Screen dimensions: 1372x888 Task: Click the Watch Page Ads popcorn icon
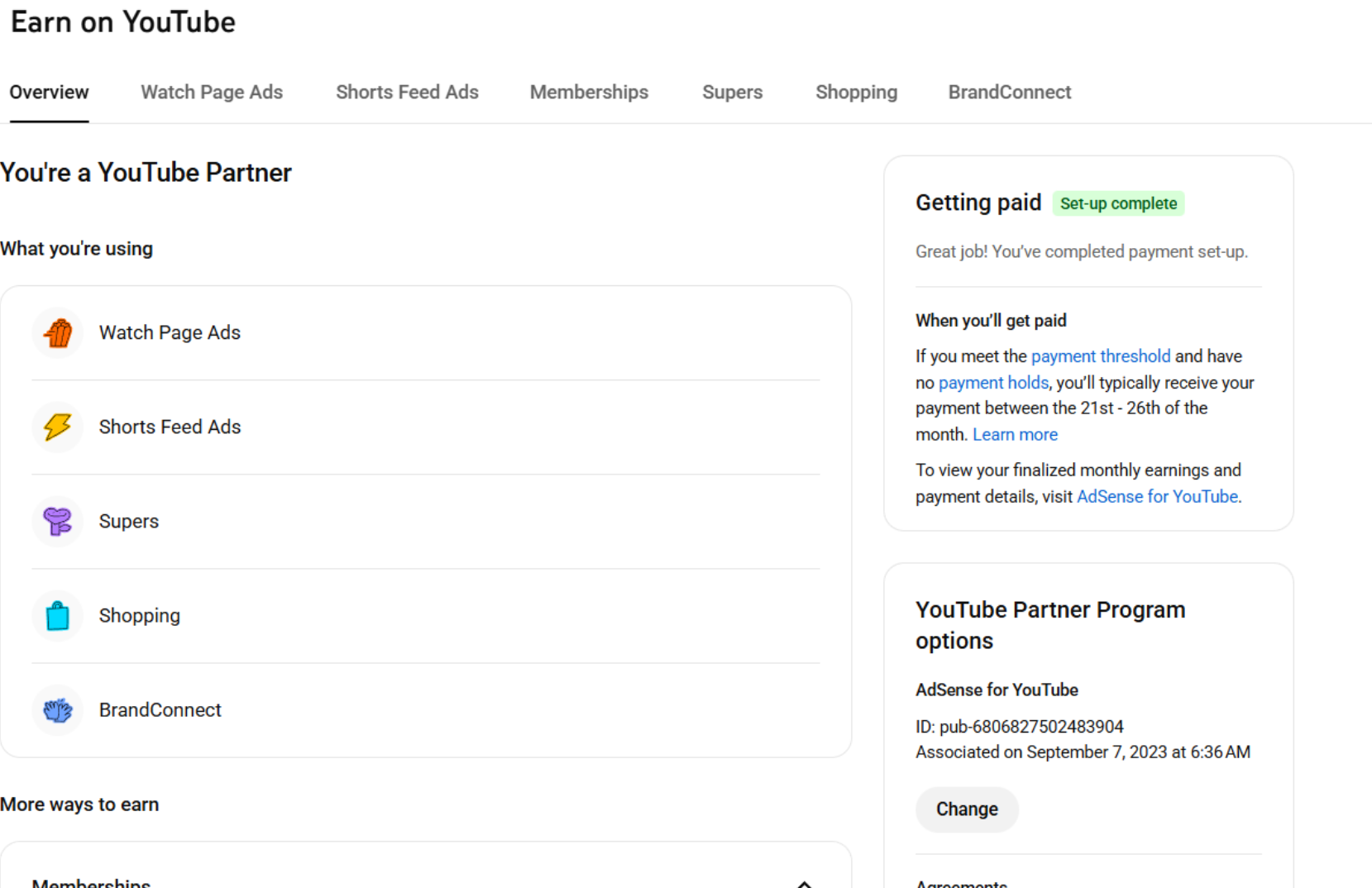[58, 333]
